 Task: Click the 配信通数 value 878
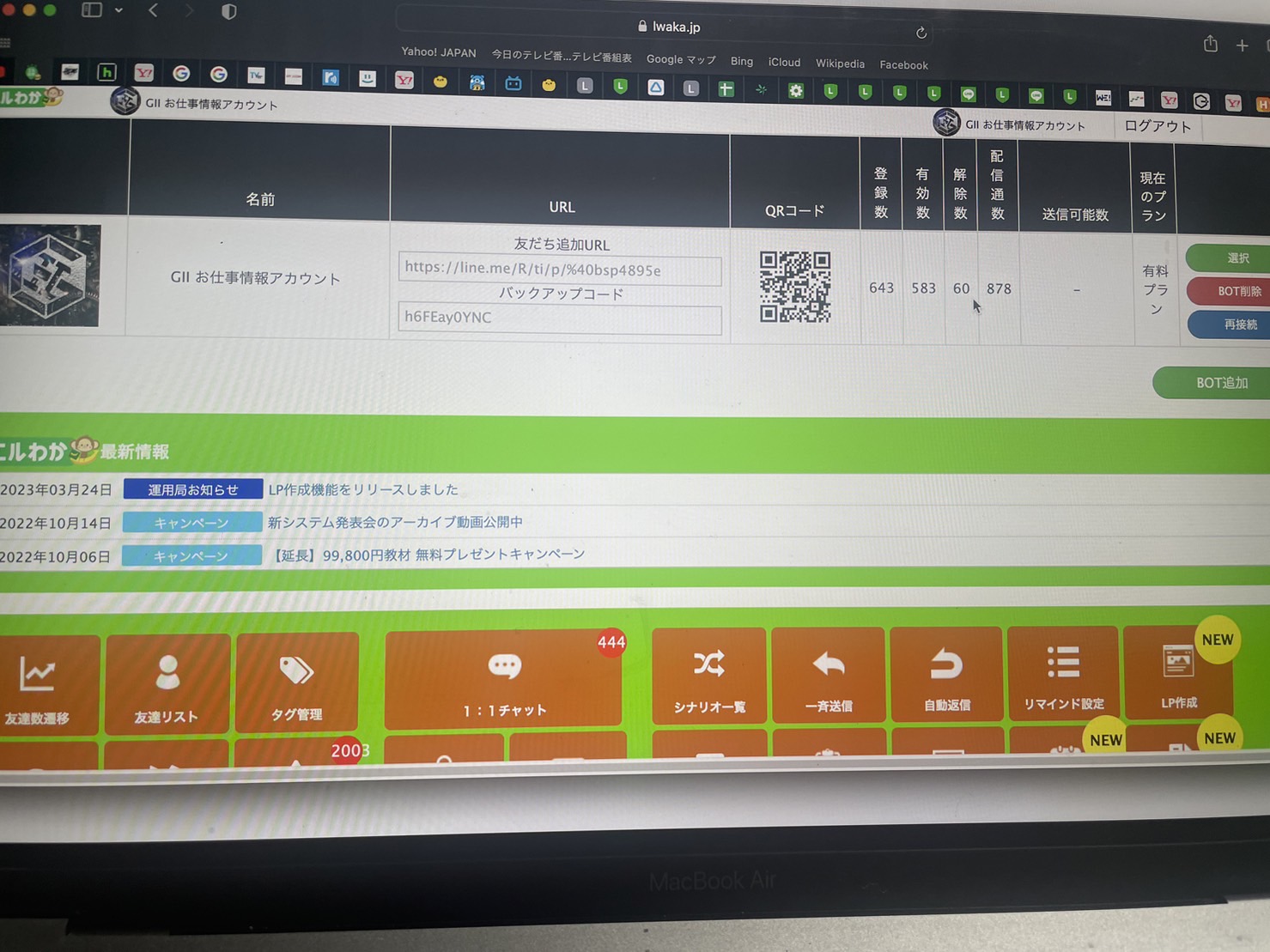[x=999, y=289]
